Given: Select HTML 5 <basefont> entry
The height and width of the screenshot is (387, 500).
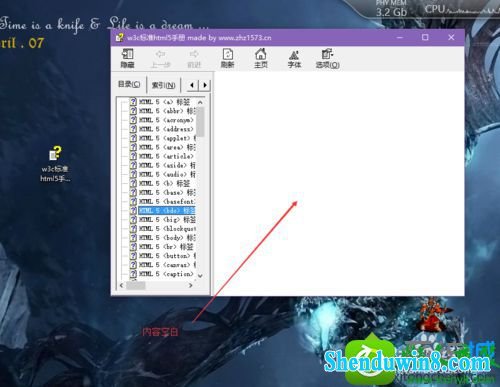Looking at the screenshot, I should pos(162,201).
